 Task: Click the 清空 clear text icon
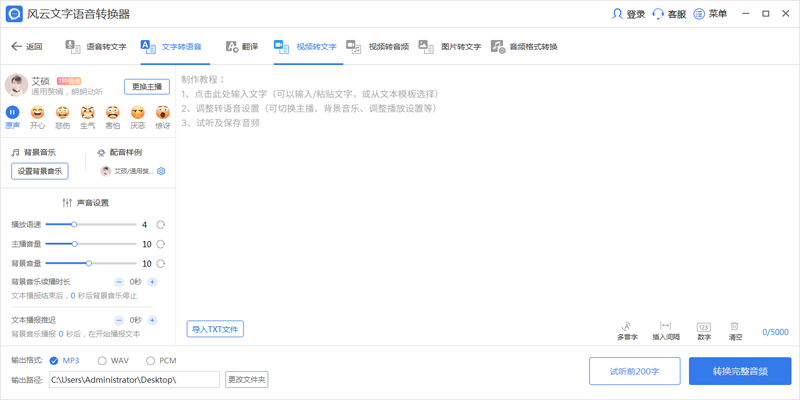(x=735, y=331)
